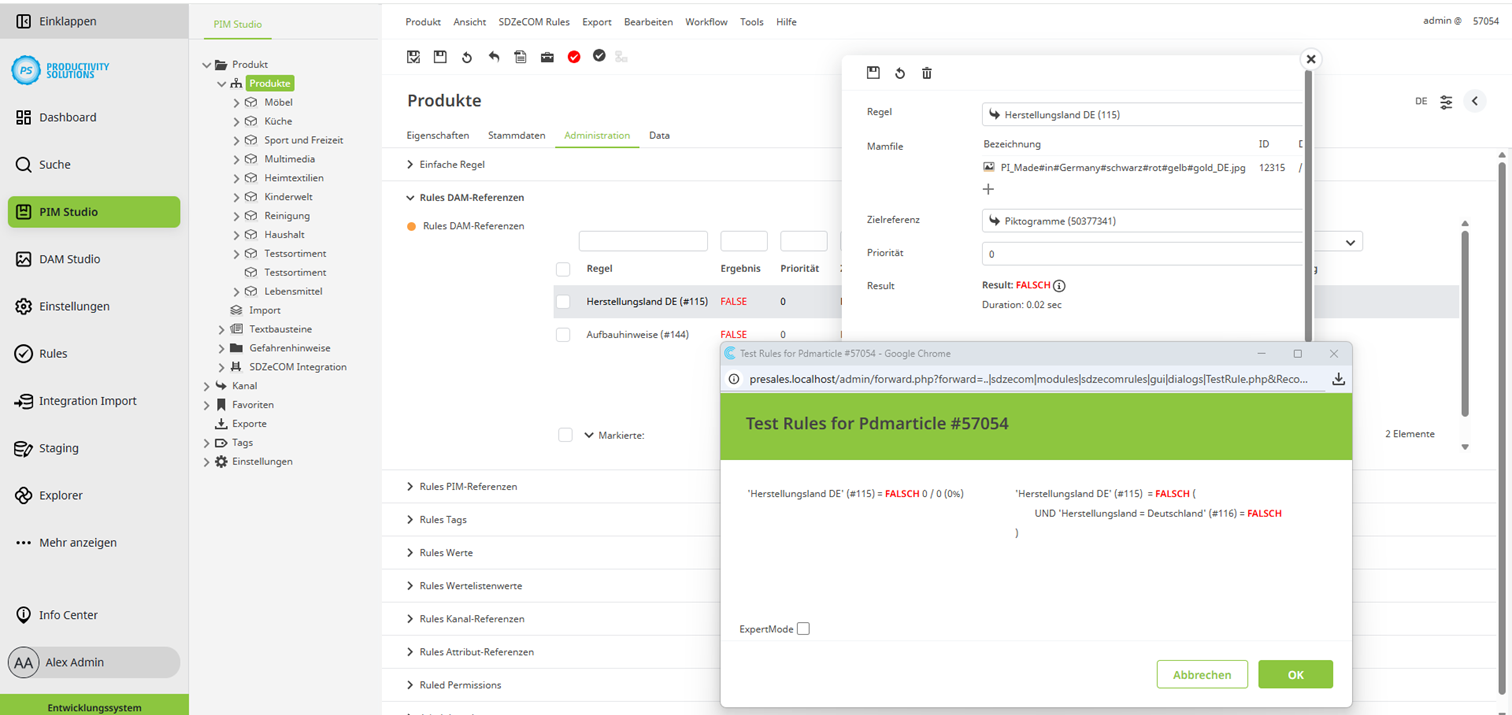This screenshot has width=1512, height=715.
Task: Open the SDZeCOM Rules menu
Action: [x=534, y=22]
